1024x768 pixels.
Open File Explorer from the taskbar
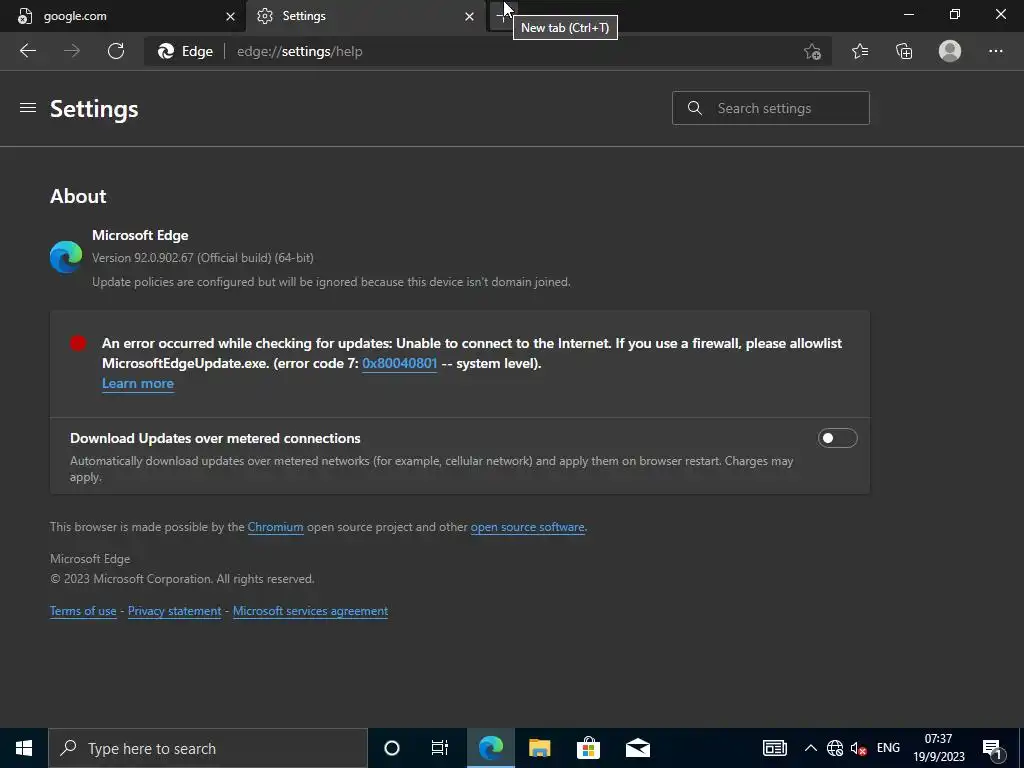[539, 748]
